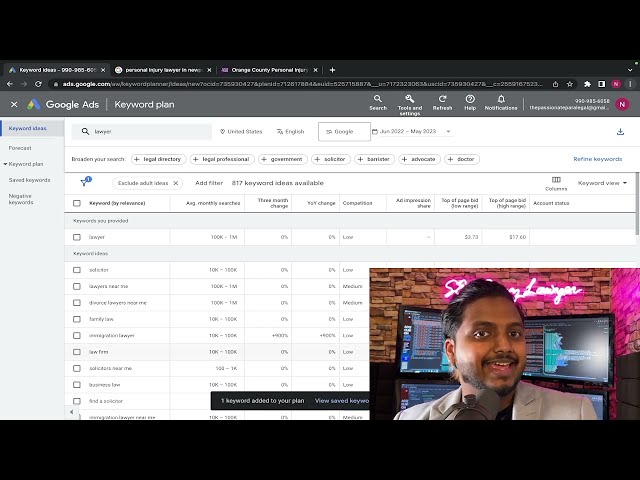Open the Chrome three-dot menu
640x480 pixels.
pos(631,84)
